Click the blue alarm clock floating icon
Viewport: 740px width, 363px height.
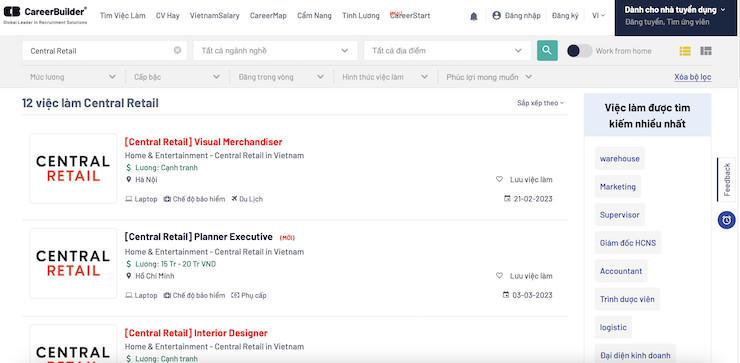(727, 220)
